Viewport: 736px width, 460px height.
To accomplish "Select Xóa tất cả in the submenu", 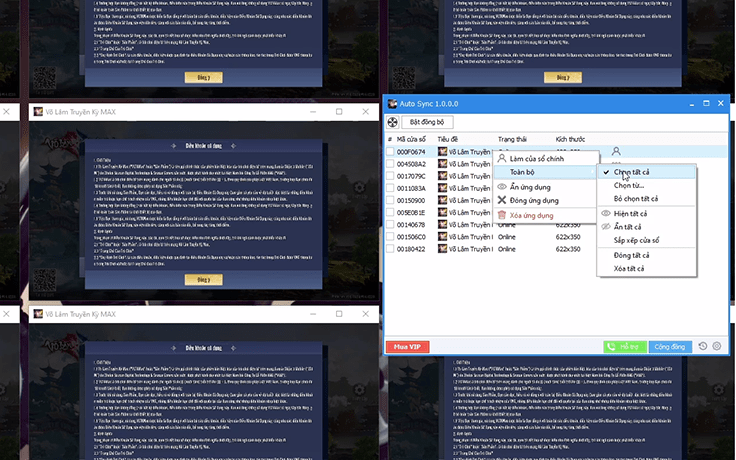I will 646,268.
